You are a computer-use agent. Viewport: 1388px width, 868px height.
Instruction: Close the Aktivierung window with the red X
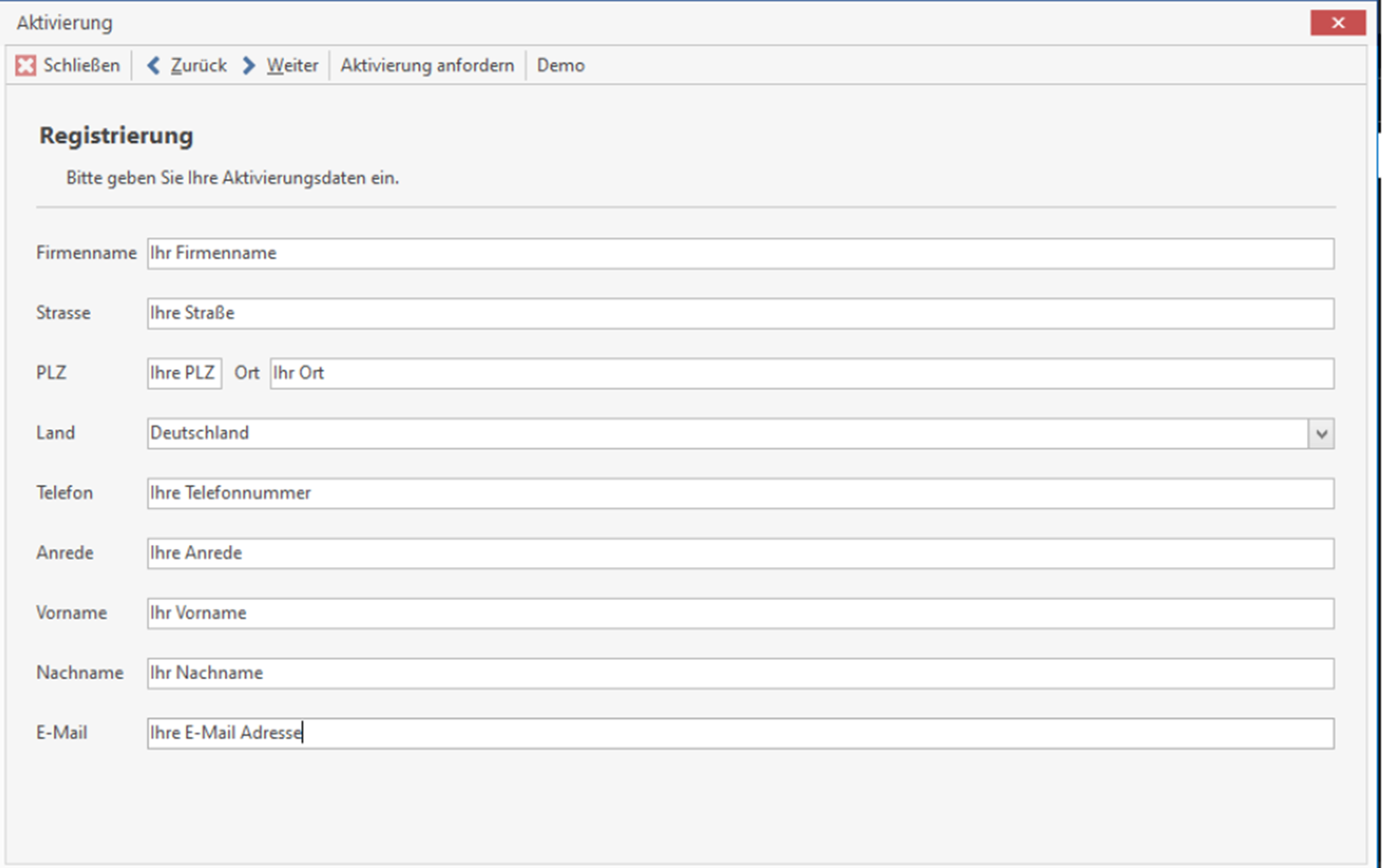pos(1337,23)
